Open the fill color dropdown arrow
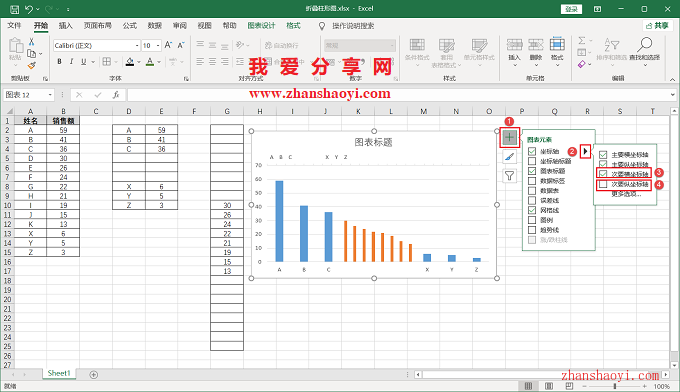The image size is (680, 392). [139, 62]
